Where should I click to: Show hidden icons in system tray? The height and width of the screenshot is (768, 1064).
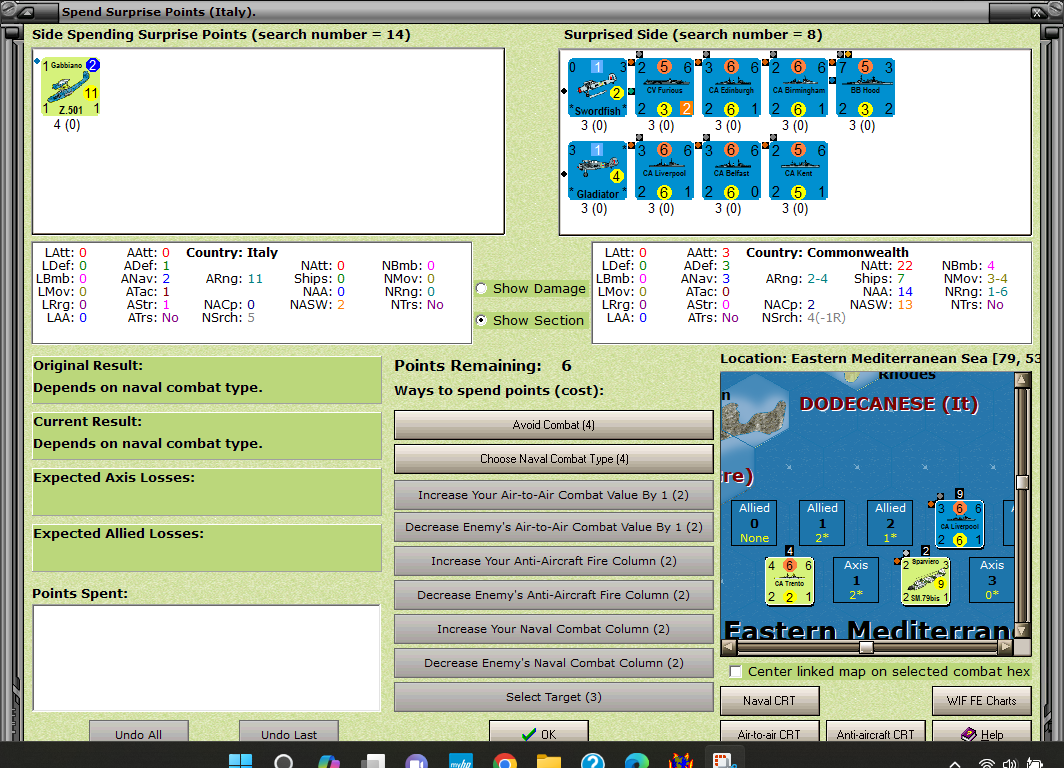(x=954, y=763)
